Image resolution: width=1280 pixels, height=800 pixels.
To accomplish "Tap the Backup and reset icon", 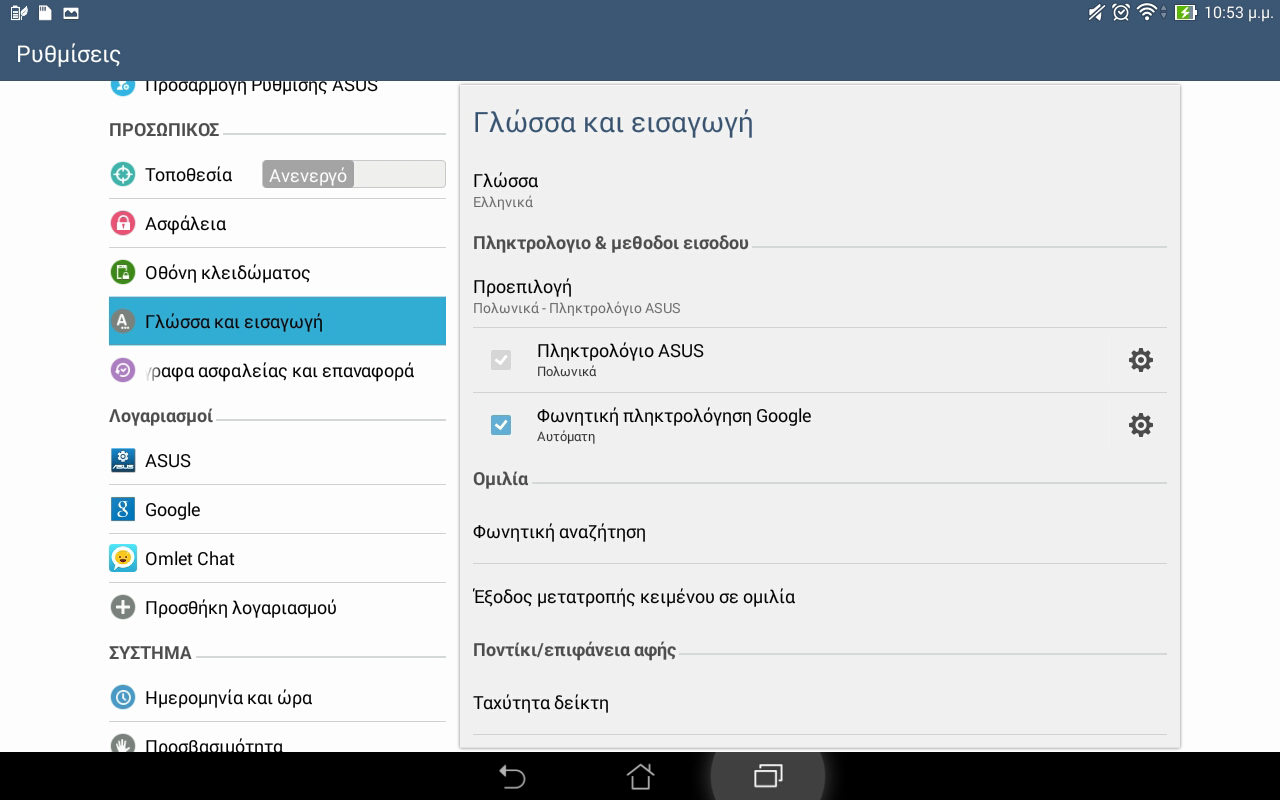I will pyautogui.click(x=122, y=370).
